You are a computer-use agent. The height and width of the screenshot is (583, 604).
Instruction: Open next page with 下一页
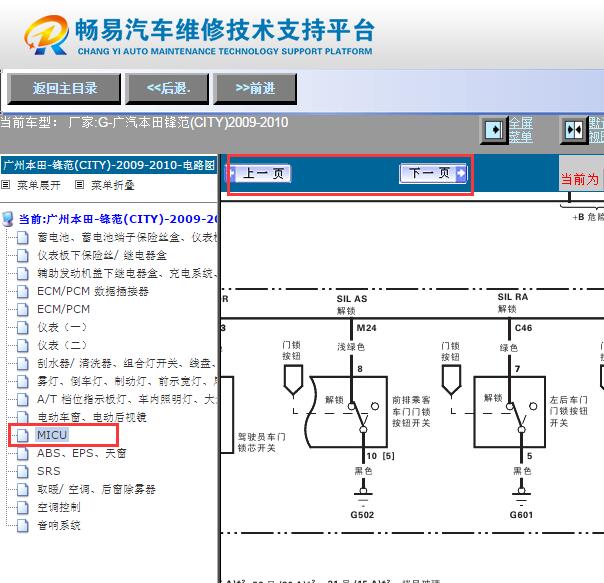[x=433, y=173]
